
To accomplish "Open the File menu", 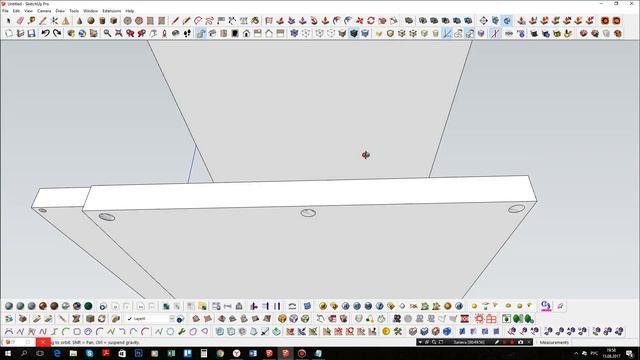I will point(5,11).
